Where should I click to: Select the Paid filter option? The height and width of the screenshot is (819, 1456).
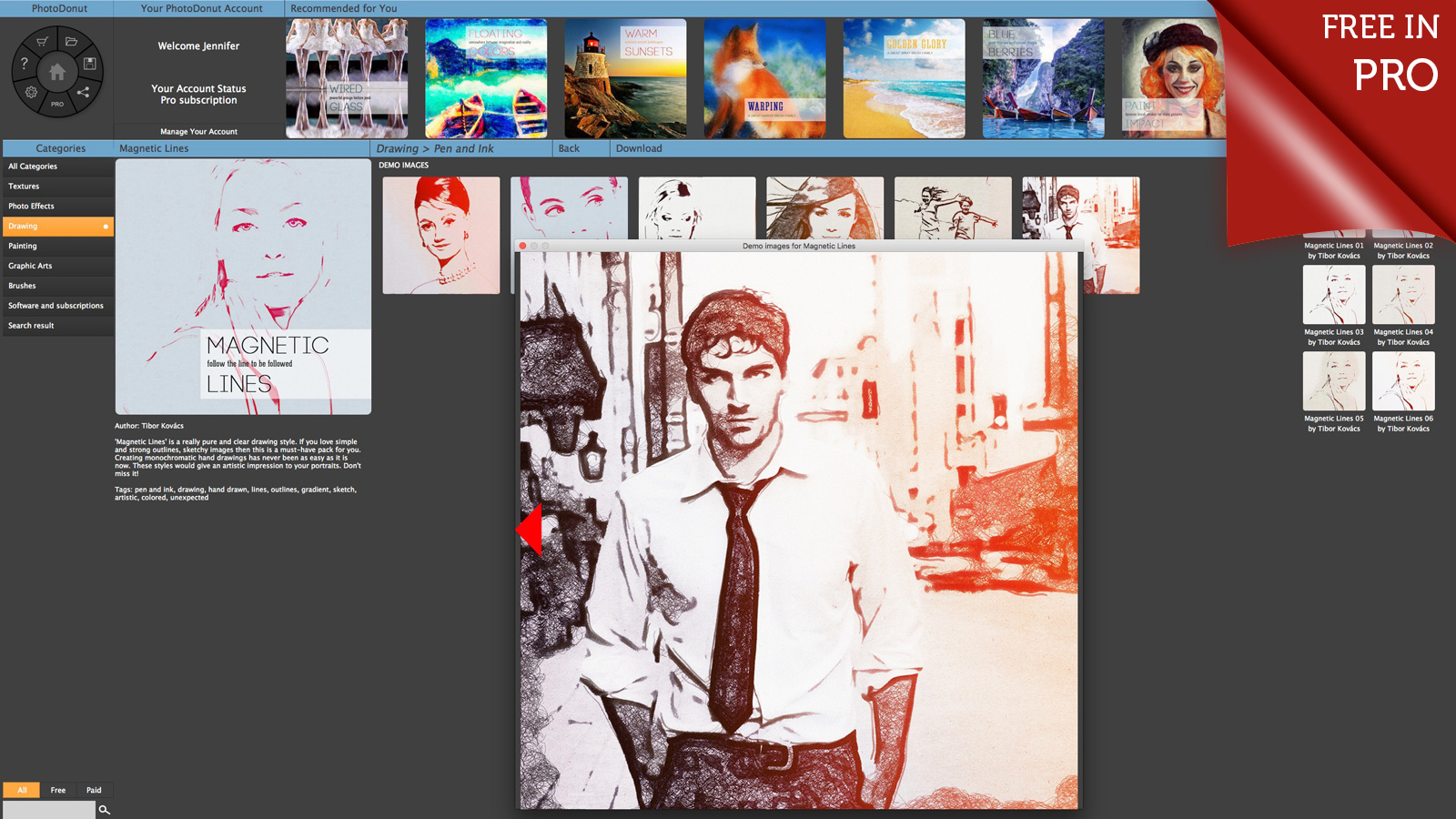click(94, 790)
